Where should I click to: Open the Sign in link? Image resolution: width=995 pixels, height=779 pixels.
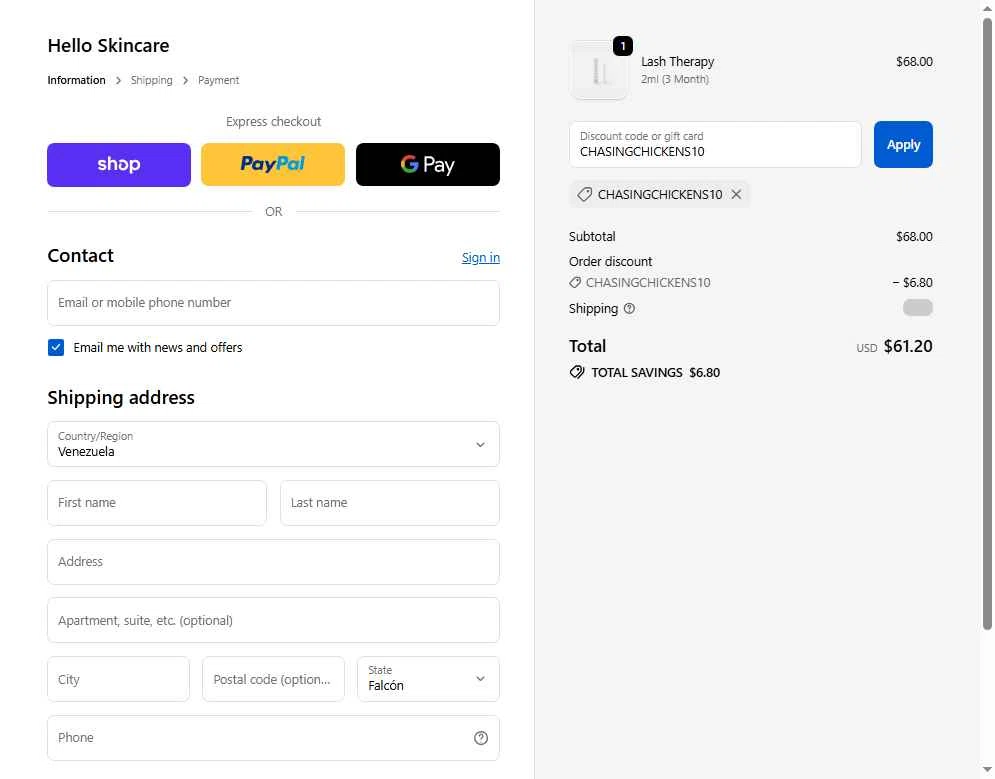480,258
